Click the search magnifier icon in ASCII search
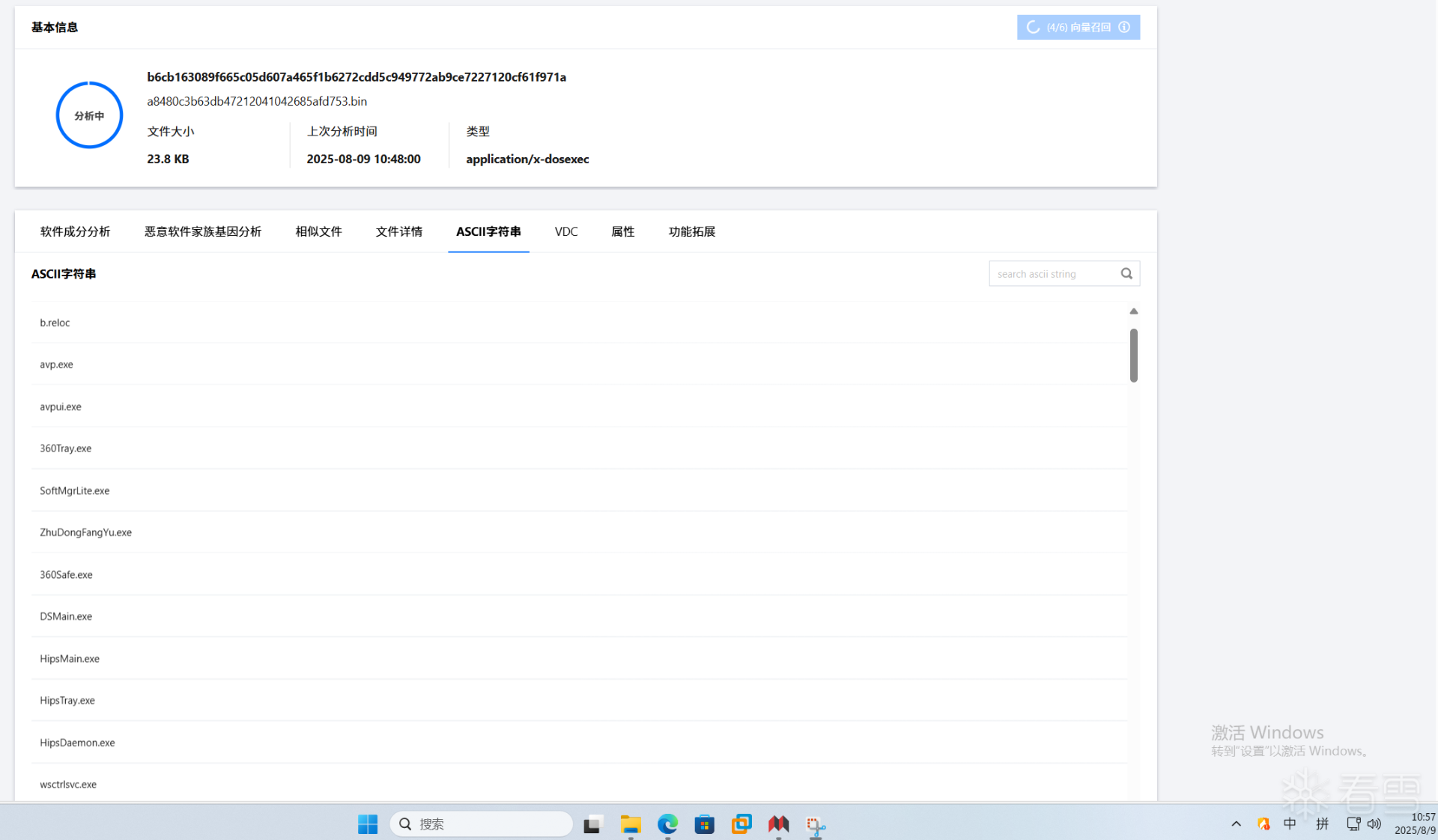The width and height of the screenshot is (1438, 840). (x=1126, y=274)
